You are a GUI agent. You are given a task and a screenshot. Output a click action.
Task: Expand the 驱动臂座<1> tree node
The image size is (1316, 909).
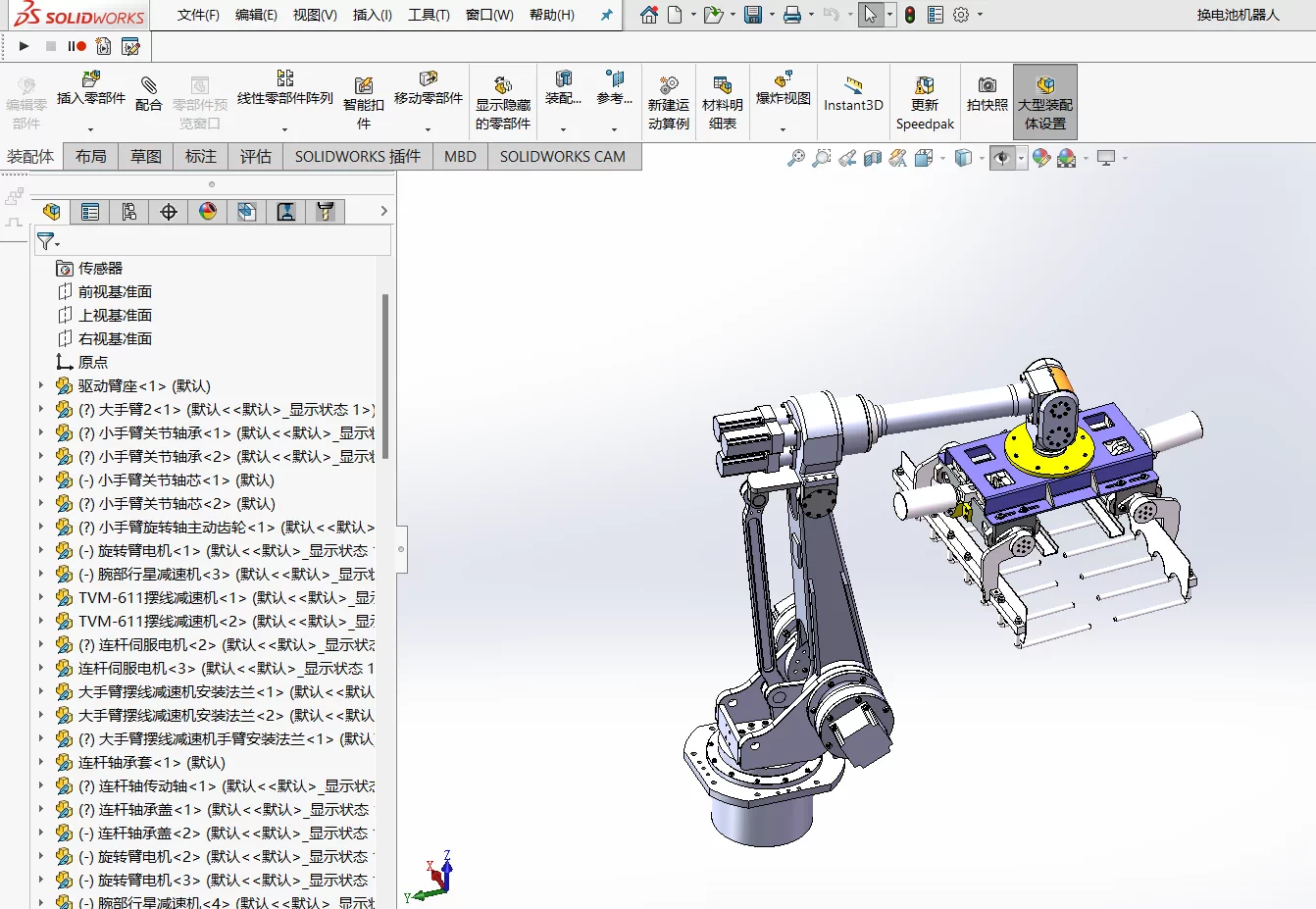coord(40,385)
